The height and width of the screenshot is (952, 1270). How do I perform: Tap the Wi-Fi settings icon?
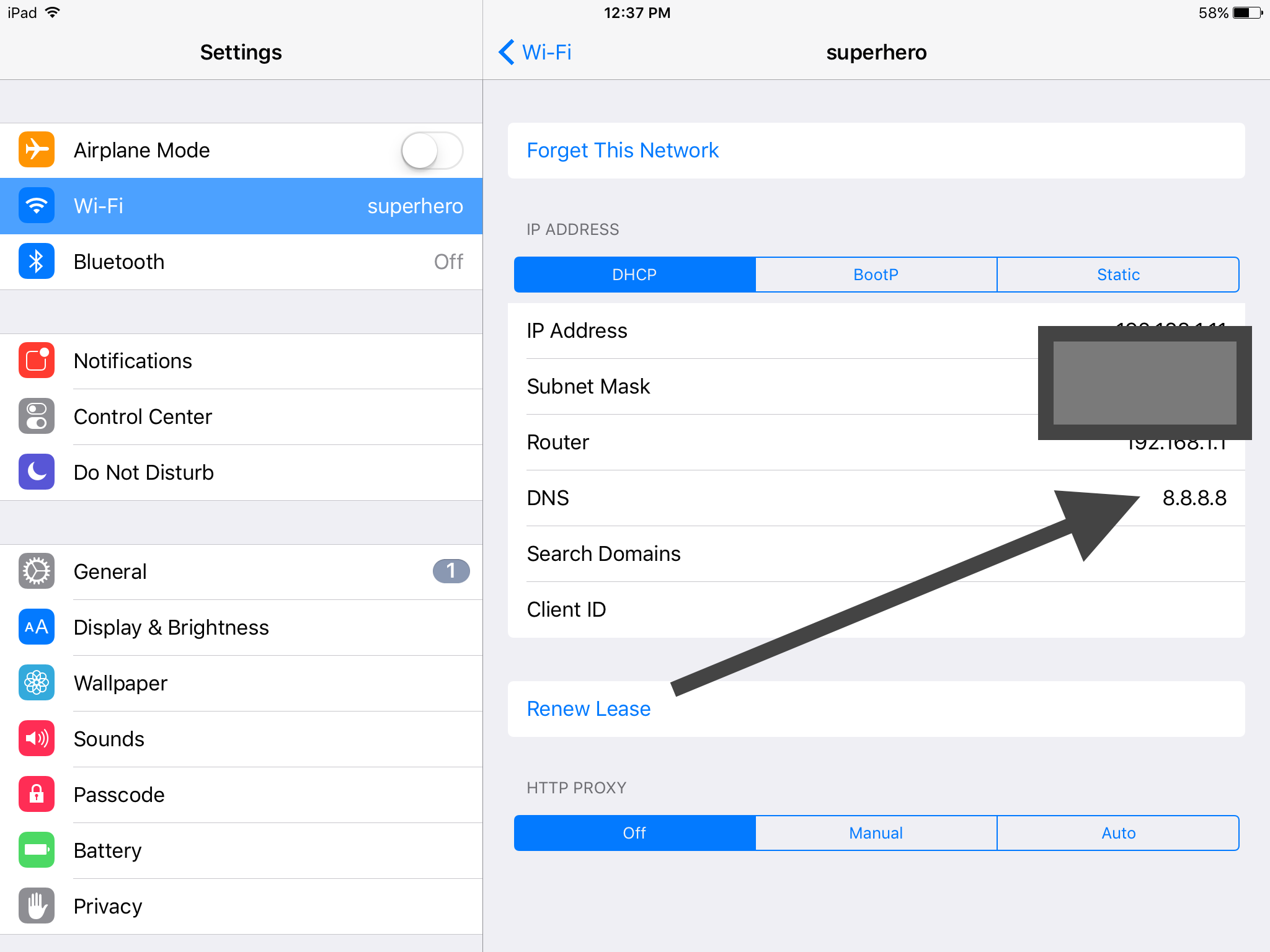click(x=36, y=207)
